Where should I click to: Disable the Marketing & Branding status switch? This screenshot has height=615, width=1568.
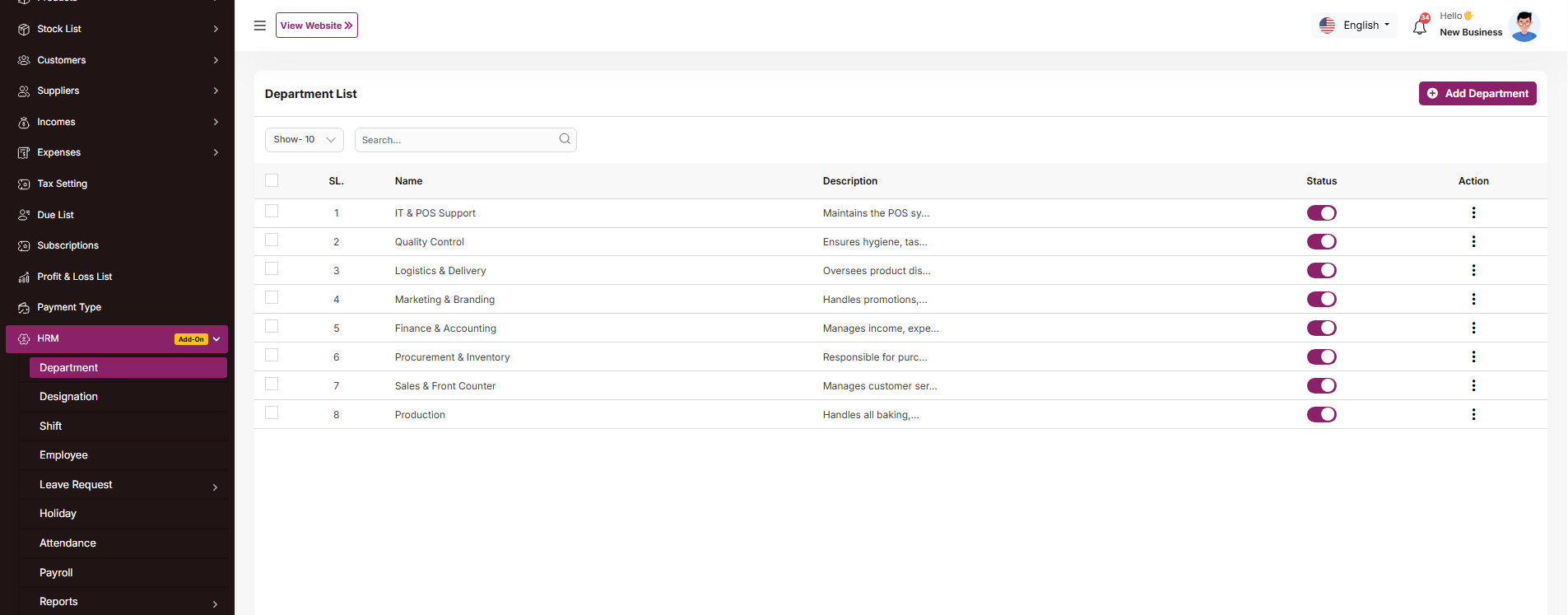tap(1321, 300)
